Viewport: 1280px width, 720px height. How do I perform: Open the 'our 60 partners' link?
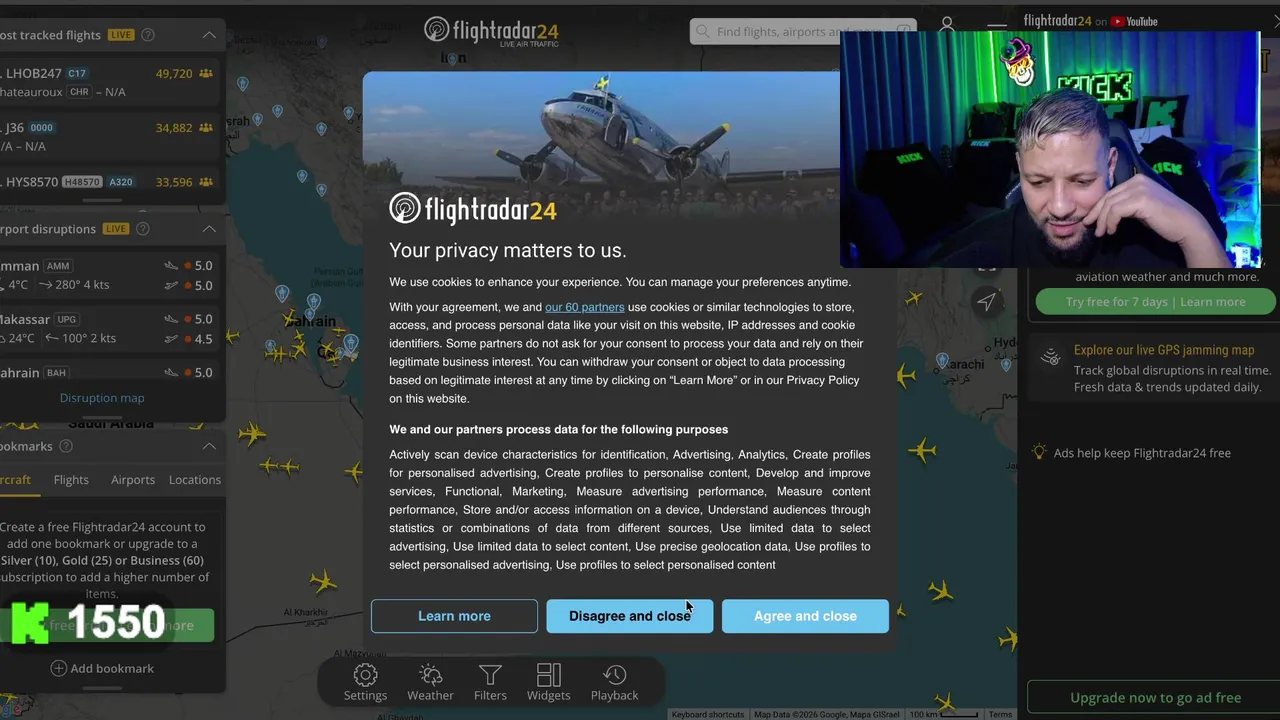tap(584, 307)
